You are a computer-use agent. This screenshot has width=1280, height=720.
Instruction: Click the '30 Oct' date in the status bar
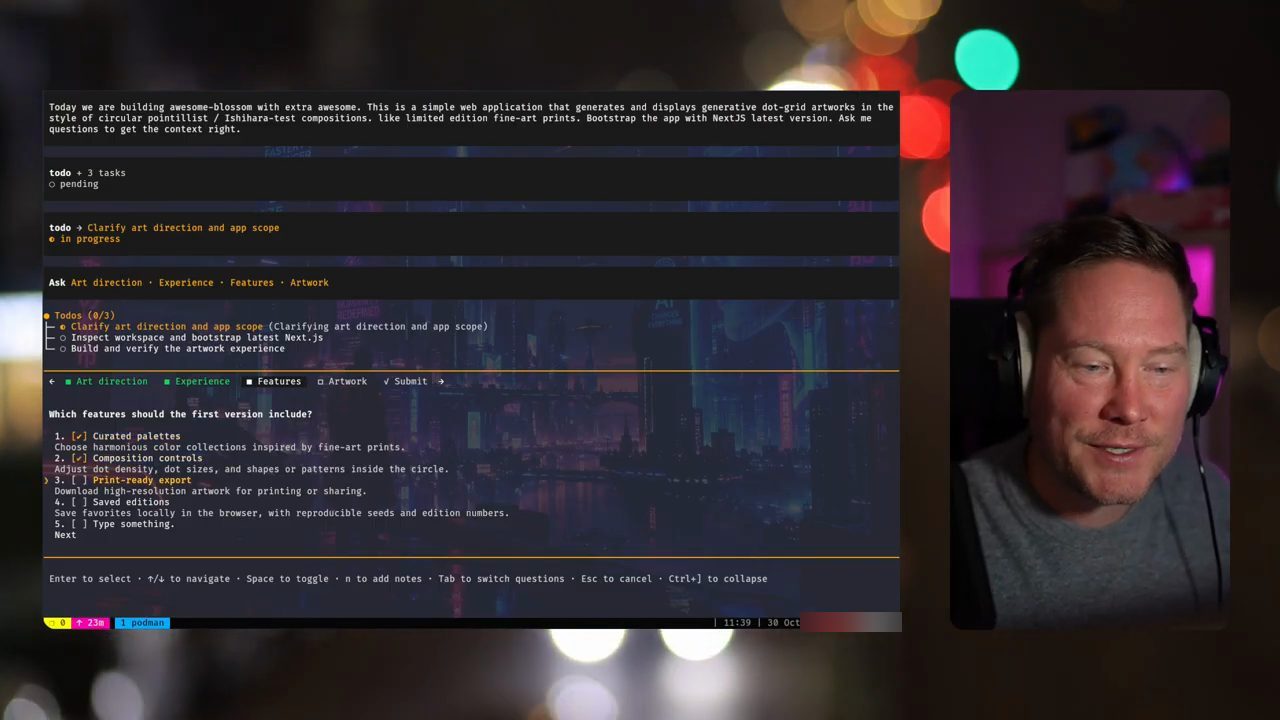783,623
